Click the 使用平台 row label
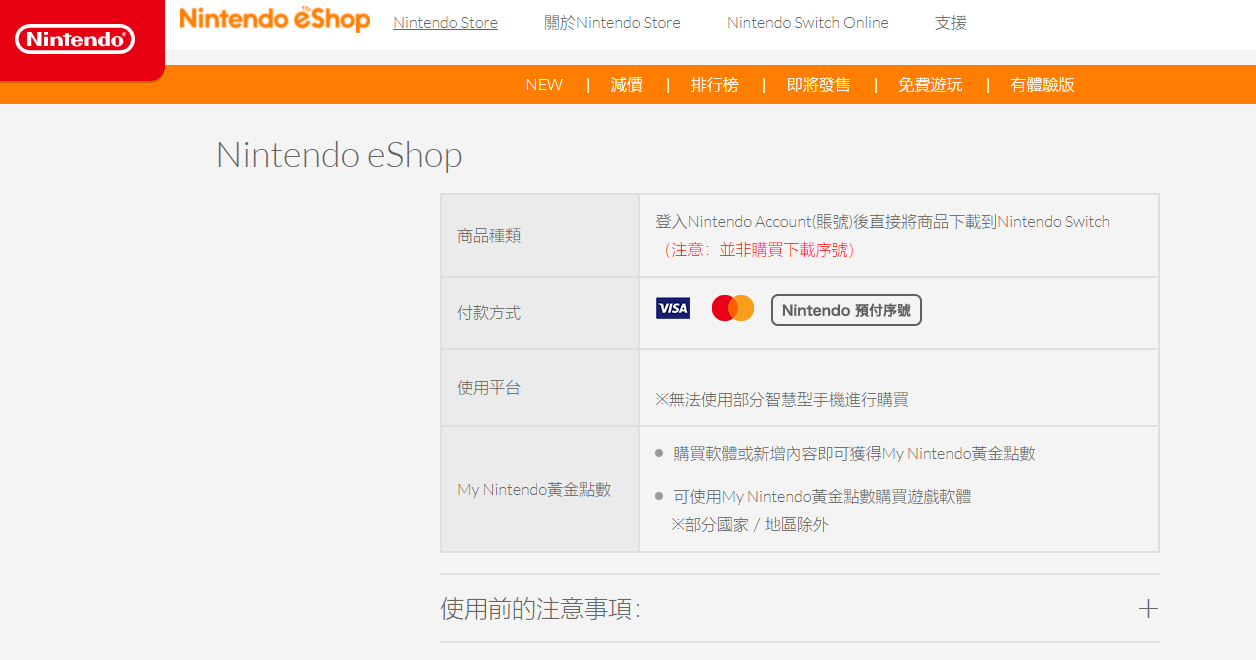This screenshot has width=1256, height=660. coord(489,388)
